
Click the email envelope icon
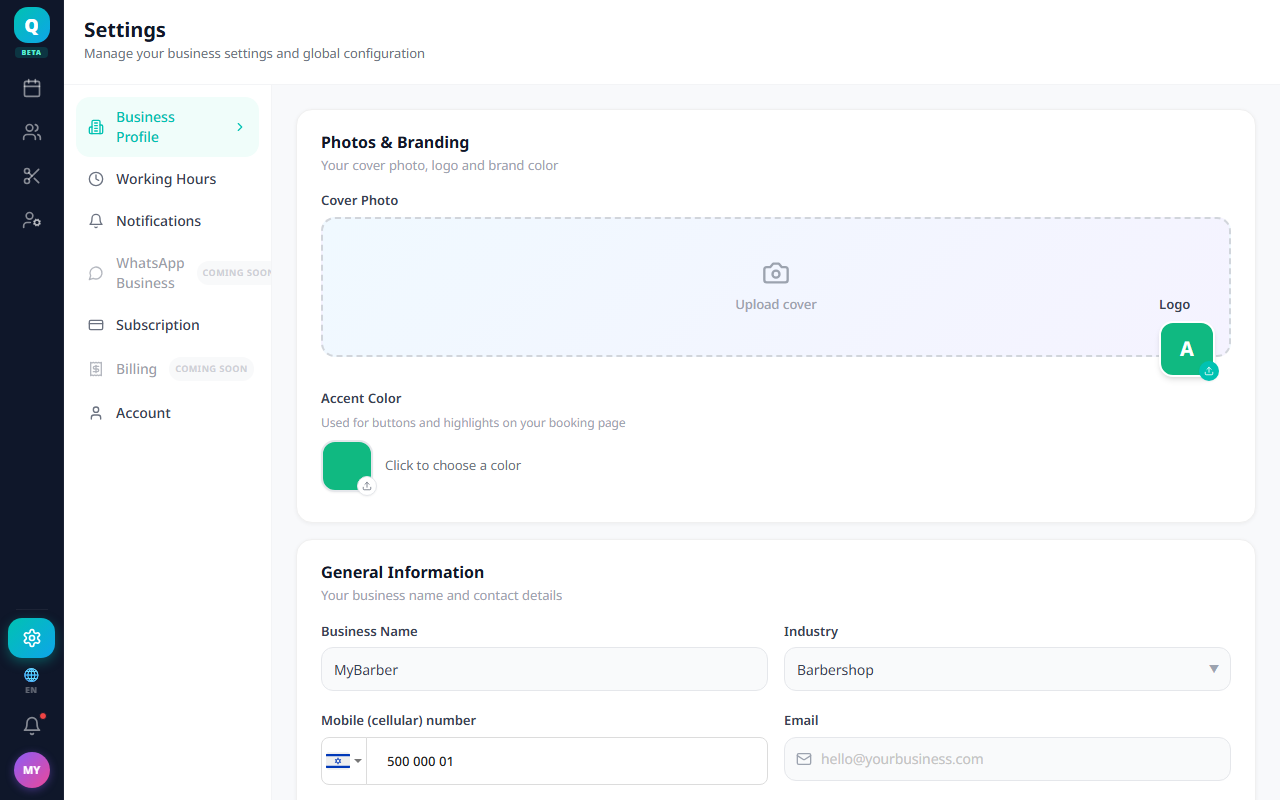click(804, 759)
